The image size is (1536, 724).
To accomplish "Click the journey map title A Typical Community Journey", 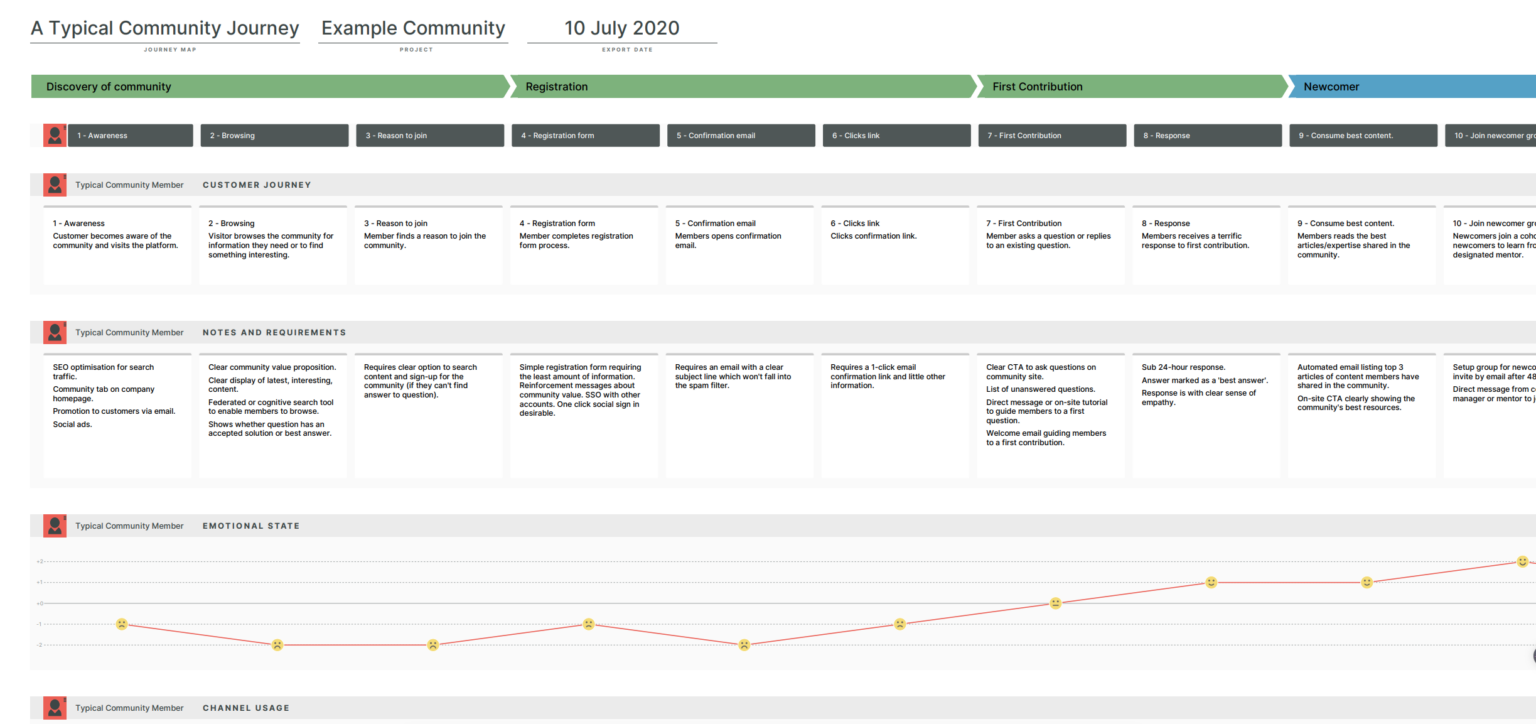I will coord(165,28).
